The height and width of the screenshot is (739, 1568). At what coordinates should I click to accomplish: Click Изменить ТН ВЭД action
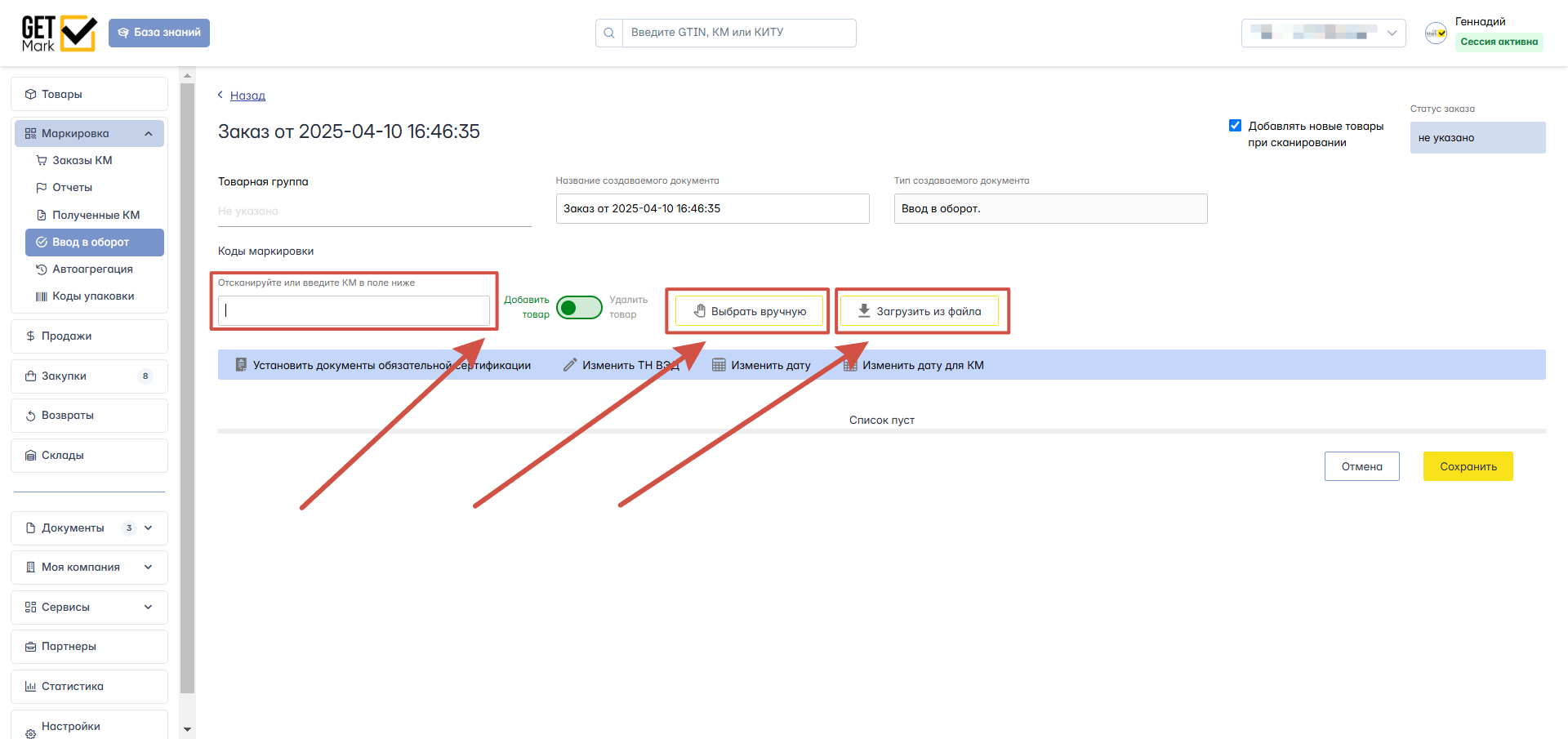click(621, 365)
